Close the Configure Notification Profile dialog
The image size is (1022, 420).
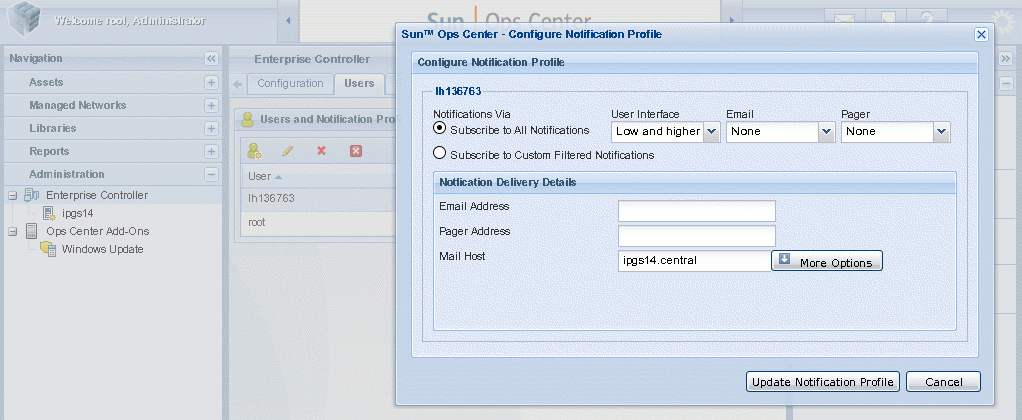[x=981, y=35]
